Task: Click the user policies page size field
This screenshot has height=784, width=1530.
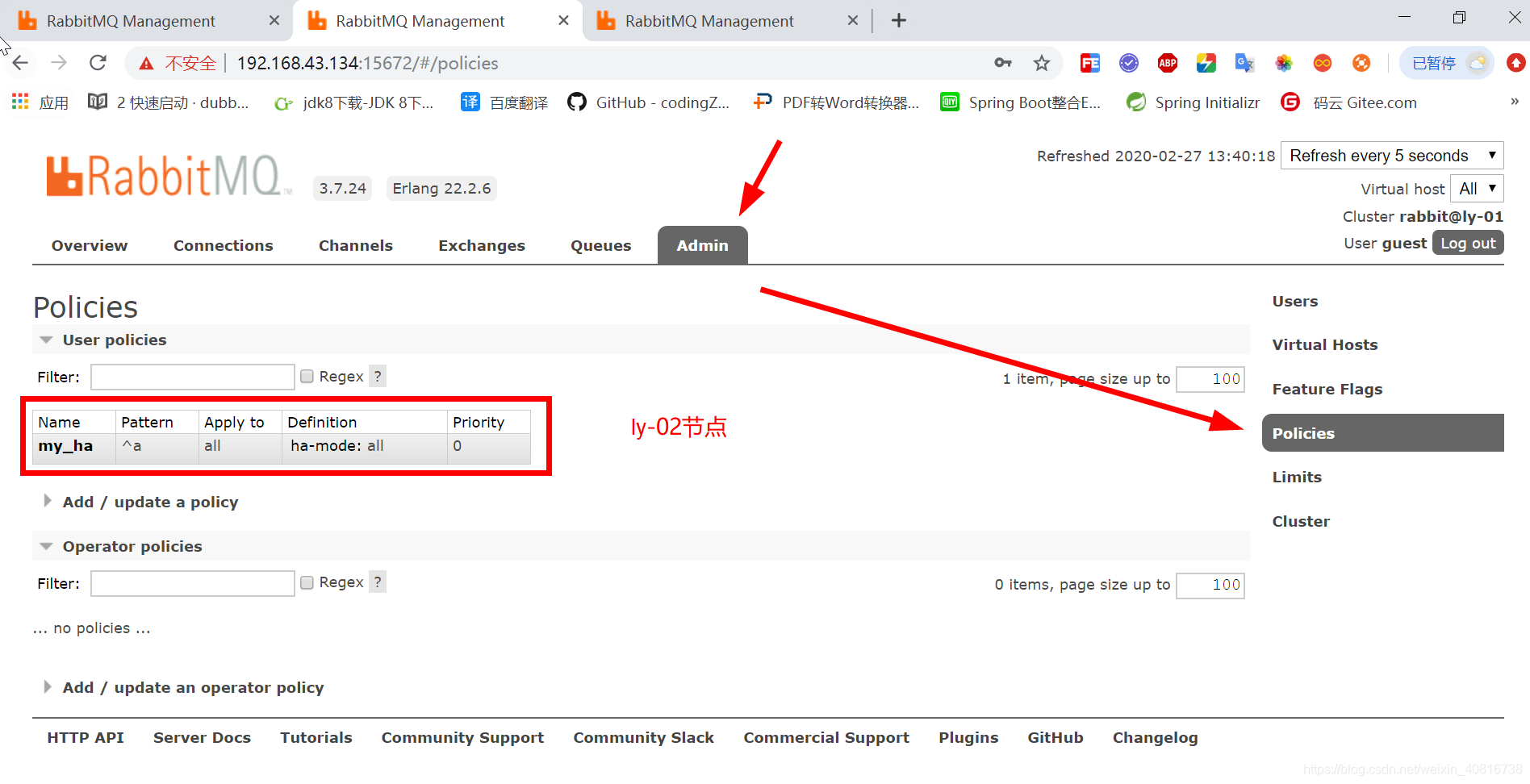Action: click(1210, 379)
